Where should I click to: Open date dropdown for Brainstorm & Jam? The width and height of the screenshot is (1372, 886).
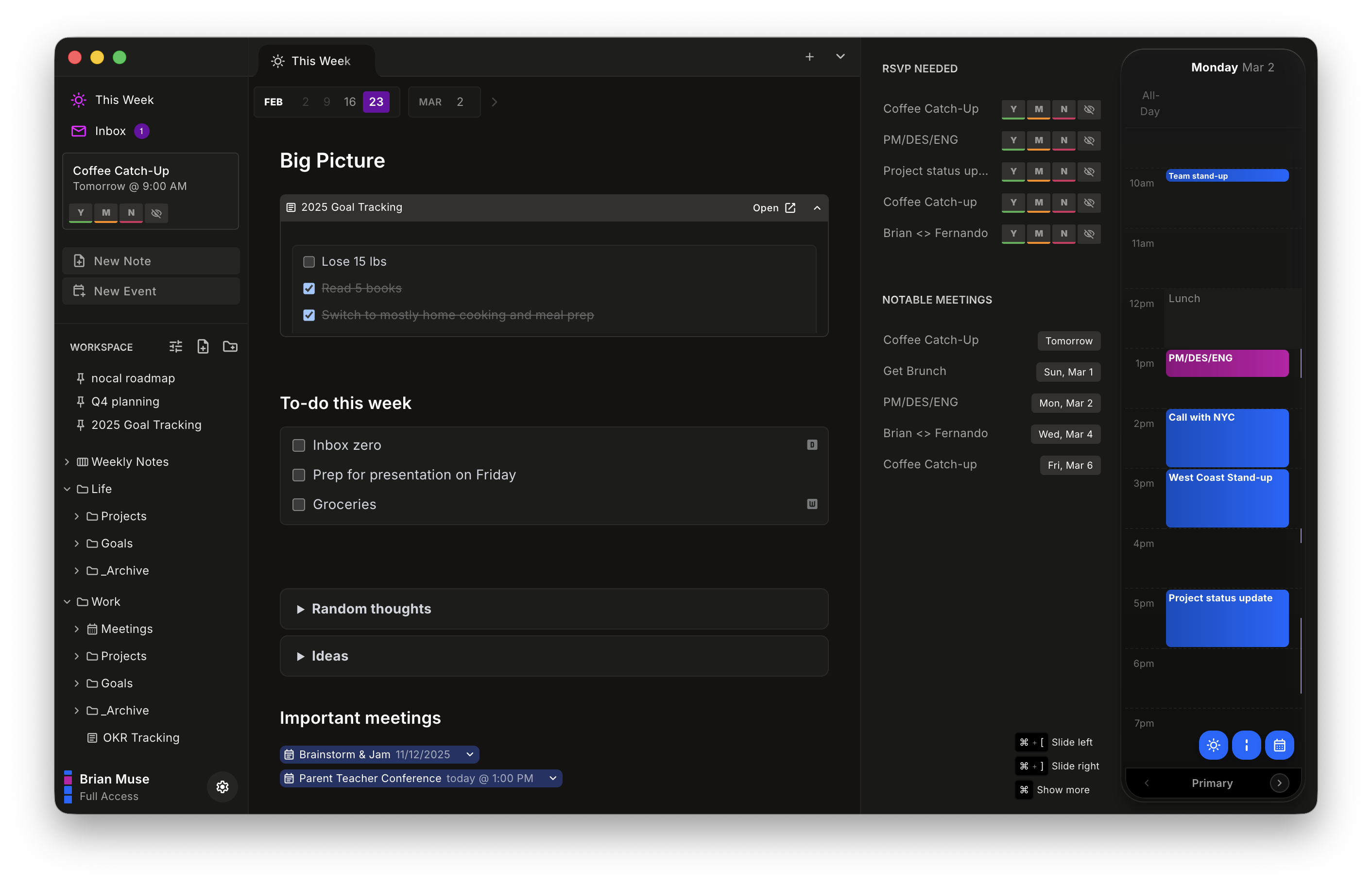pyautogui.click(x=469, y=754)
